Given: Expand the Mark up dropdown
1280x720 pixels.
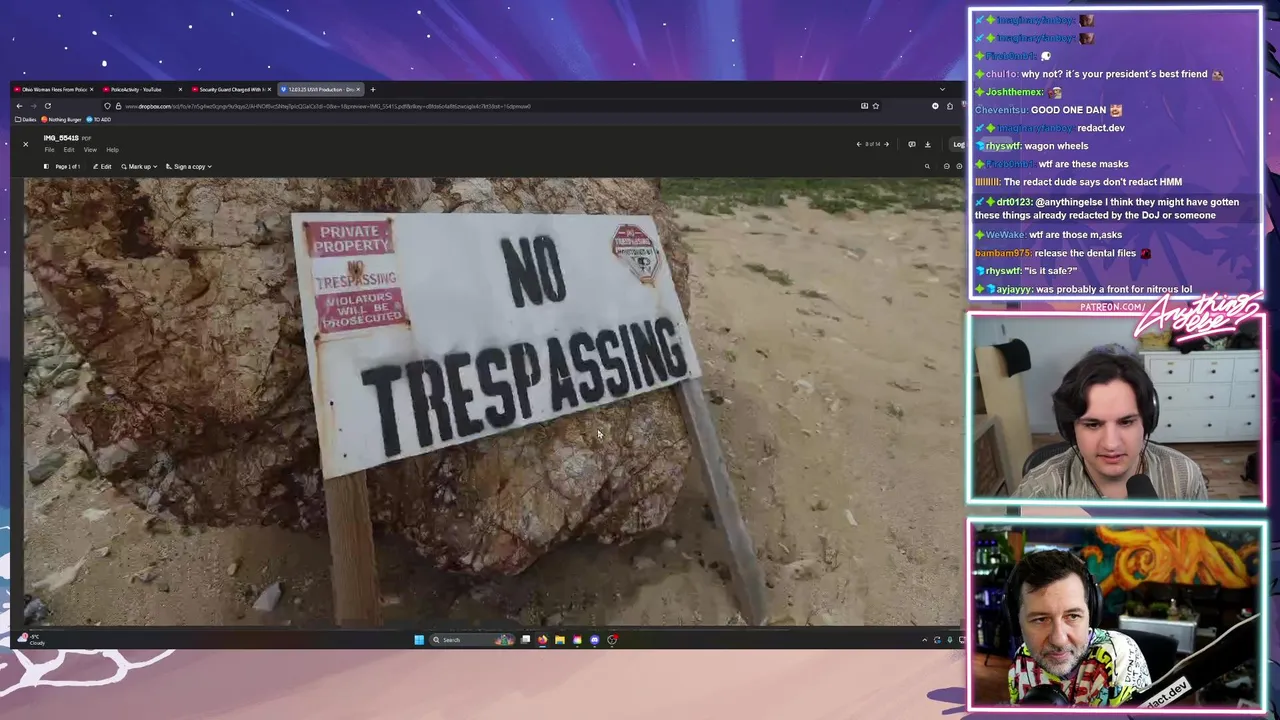Looking at the screenshot, I should [139, 166].
